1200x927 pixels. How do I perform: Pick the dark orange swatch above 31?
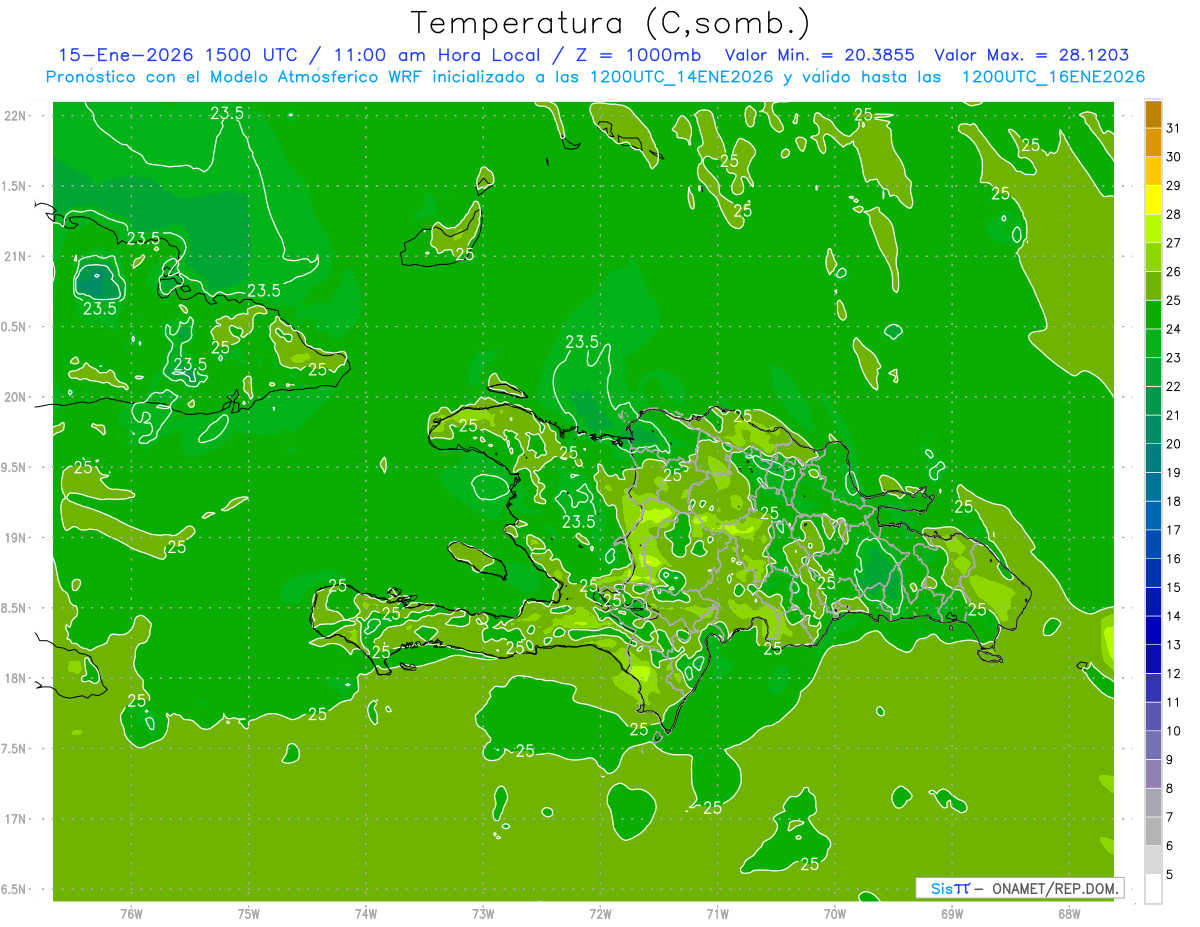coord(1153,114)
